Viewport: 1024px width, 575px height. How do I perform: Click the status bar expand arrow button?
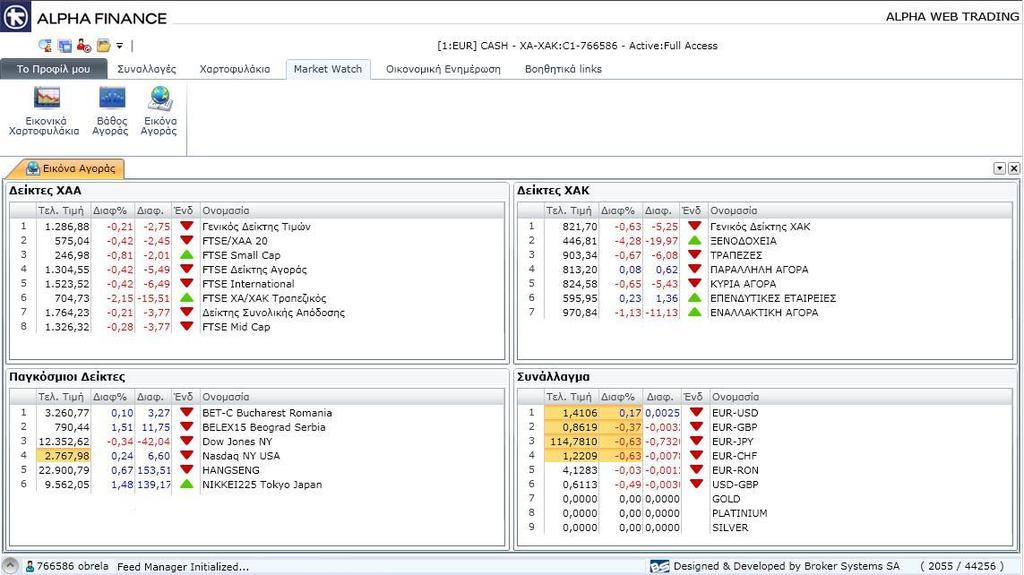point(10,566)
